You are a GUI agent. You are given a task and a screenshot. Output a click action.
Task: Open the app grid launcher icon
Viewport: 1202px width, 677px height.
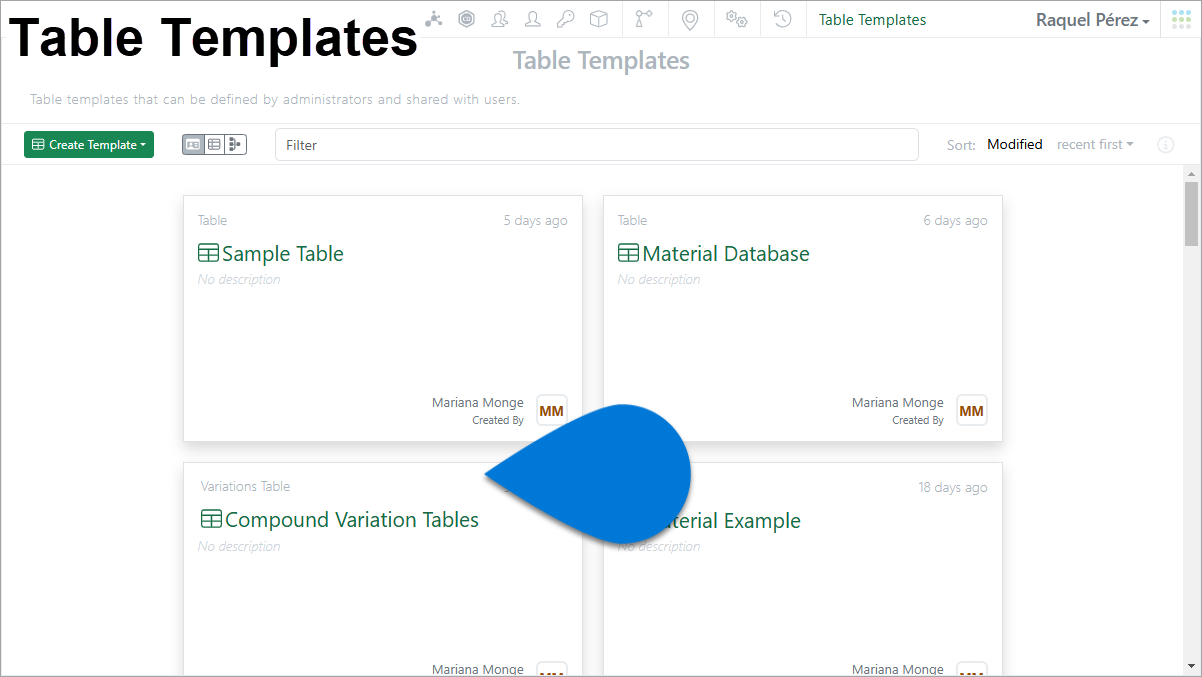1181,19
